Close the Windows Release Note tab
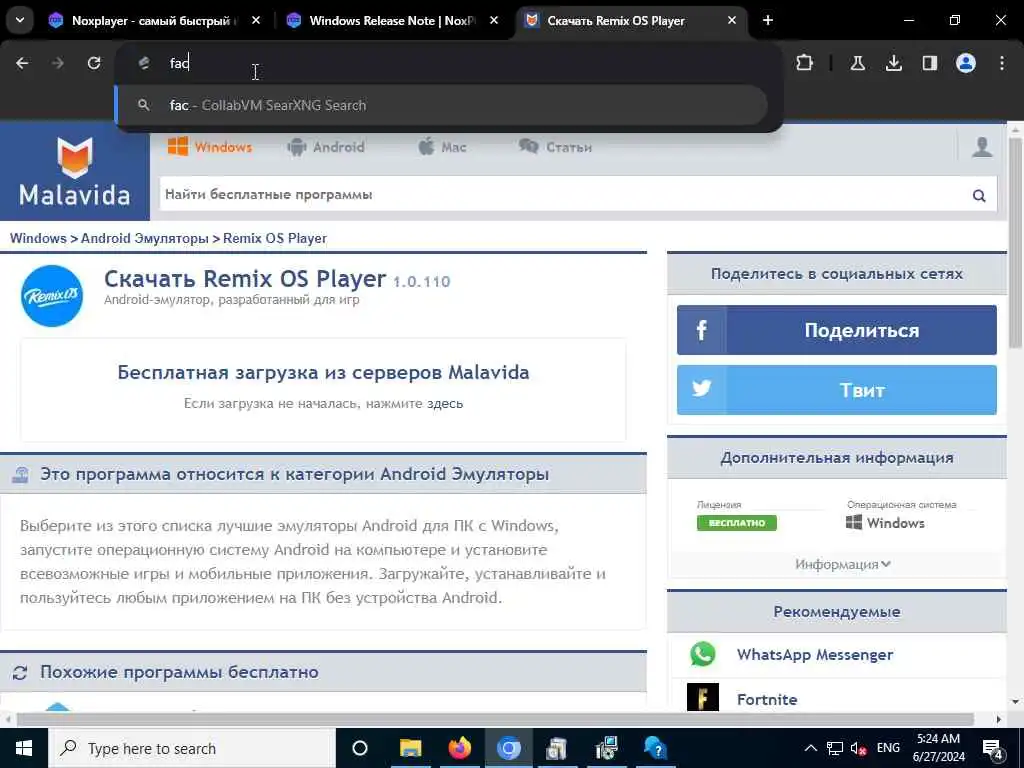1024x768 pixels. tap(494, 21)
